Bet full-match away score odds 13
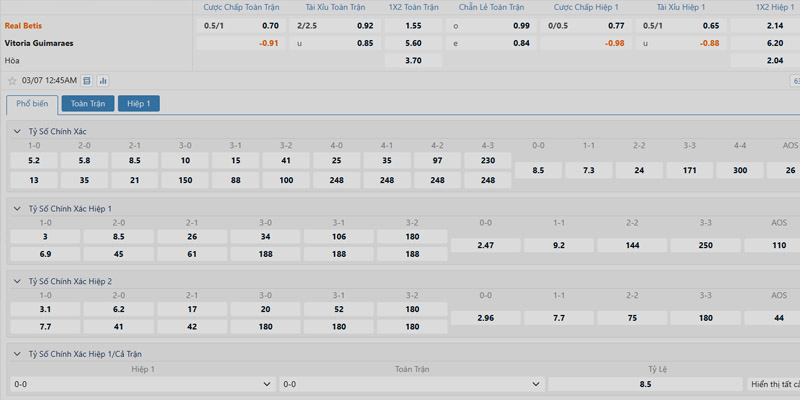This screenshot has height=400, width=800. [34, 180]
